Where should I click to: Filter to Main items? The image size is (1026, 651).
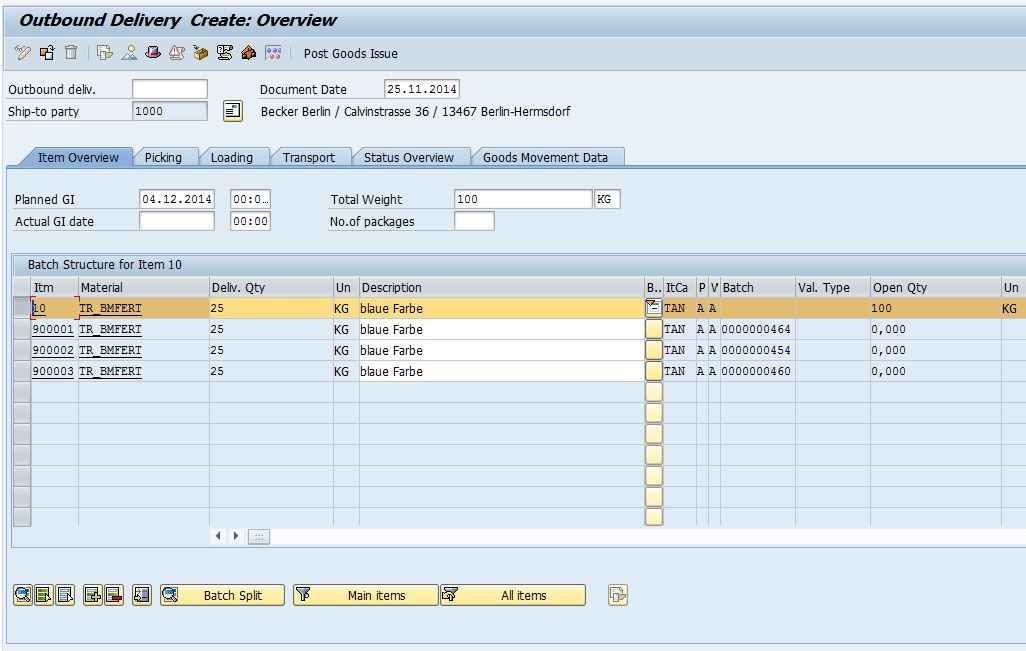pos(365,595)
